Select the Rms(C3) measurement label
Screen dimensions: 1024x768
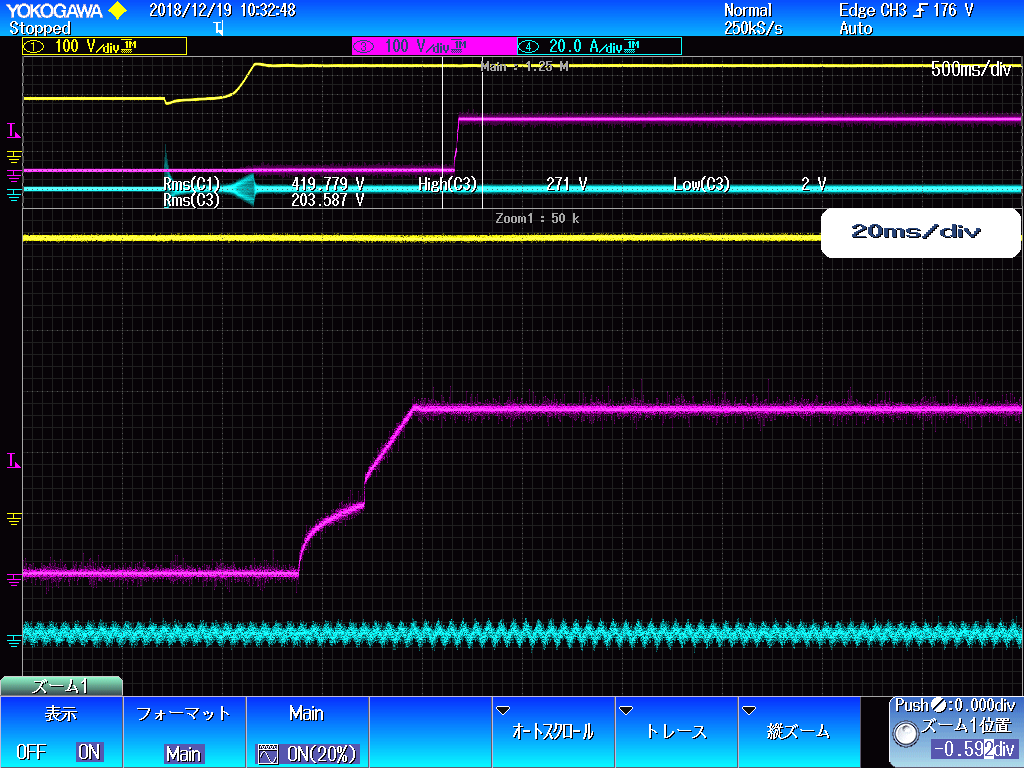[x=191, y=200]
